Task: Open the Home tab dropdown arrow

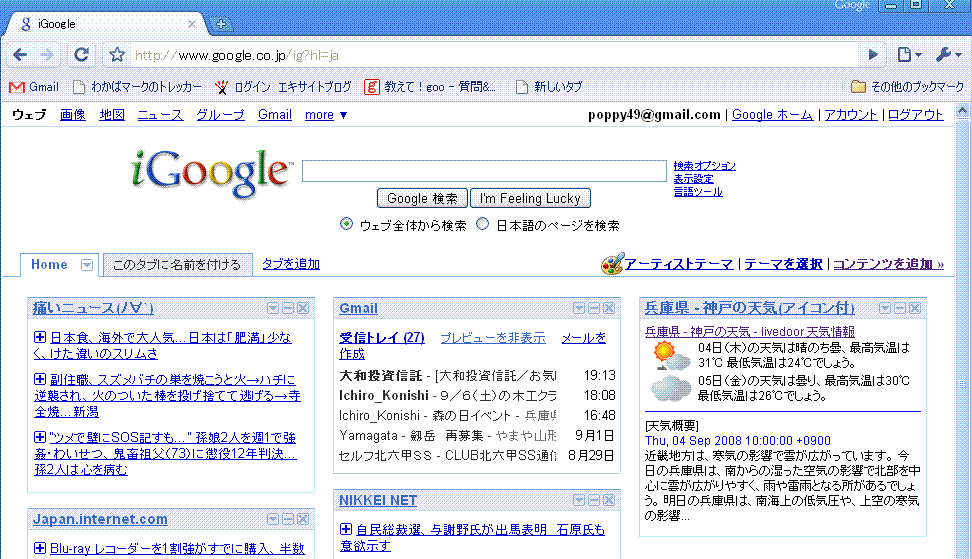Action: (x=87, y=265)
